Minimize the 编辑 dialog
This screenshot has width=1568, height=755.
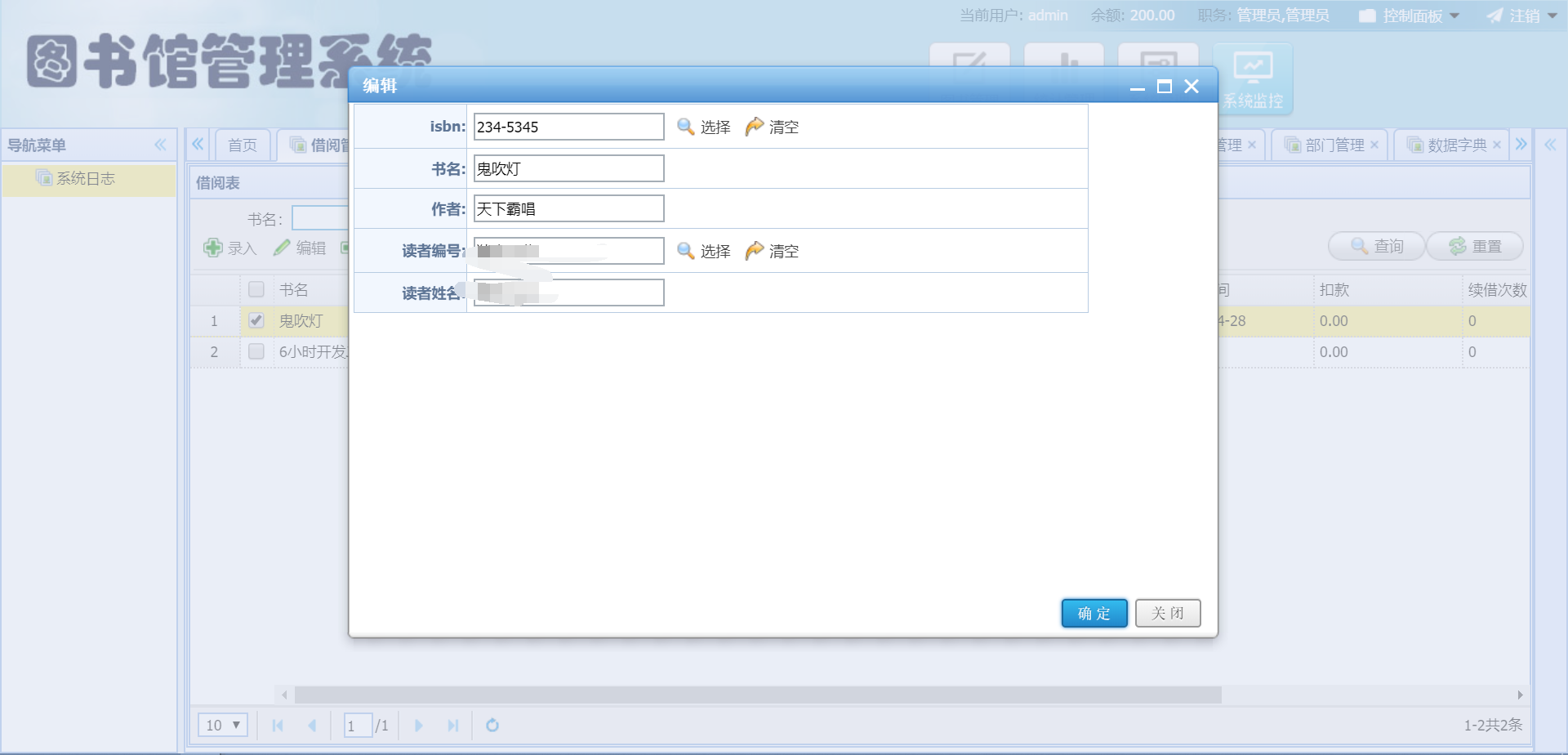[1137, 87]
